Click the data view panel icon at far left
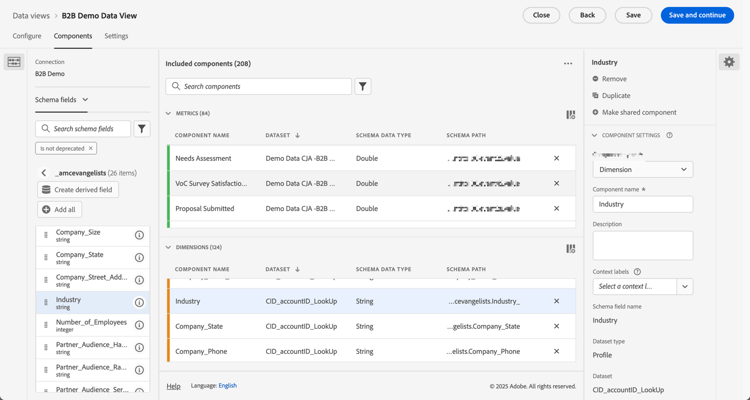750x400 pixels. point(14,63)
